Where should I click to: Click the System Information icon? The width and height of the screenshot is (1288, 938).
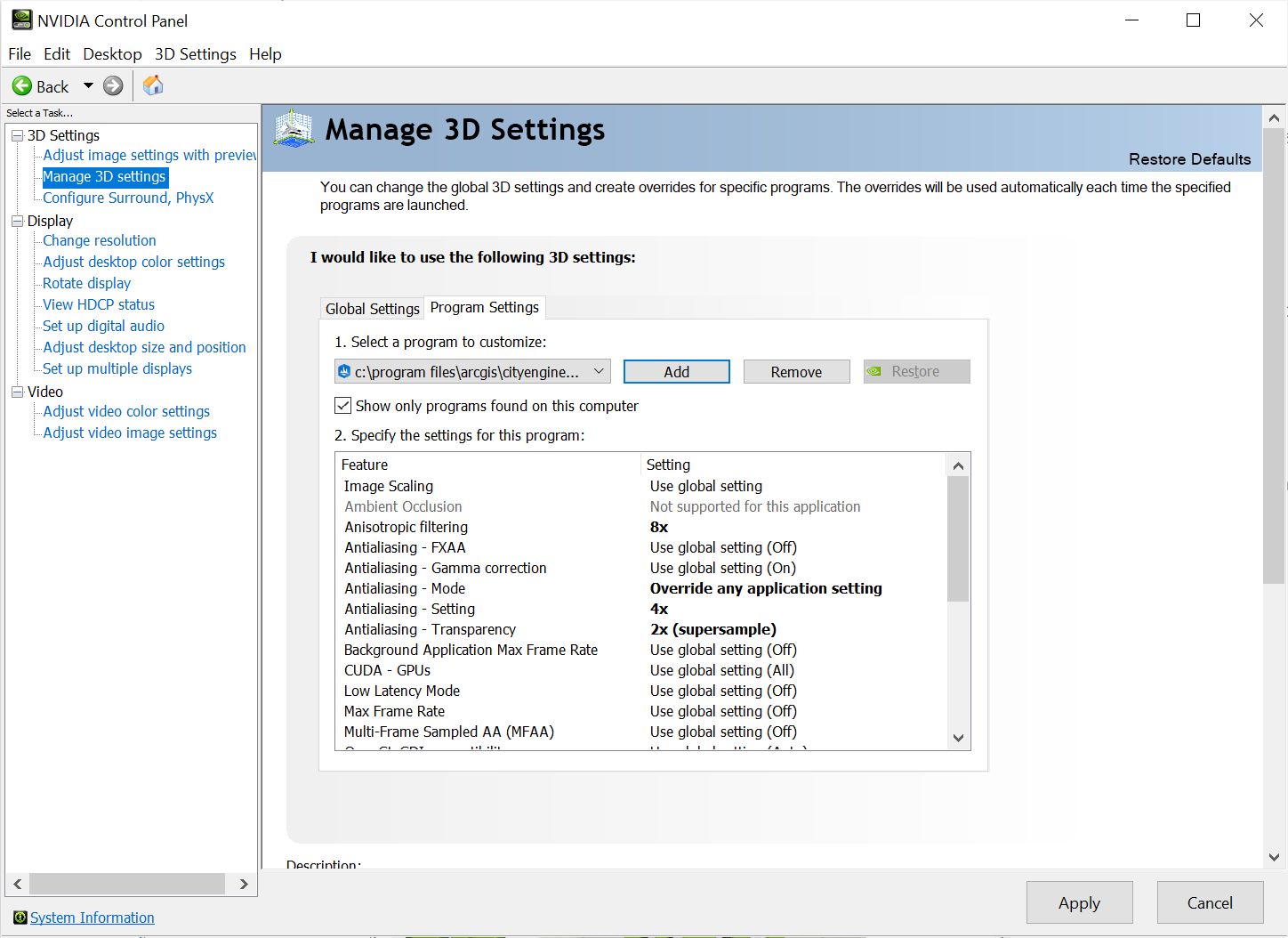point(20,918)
